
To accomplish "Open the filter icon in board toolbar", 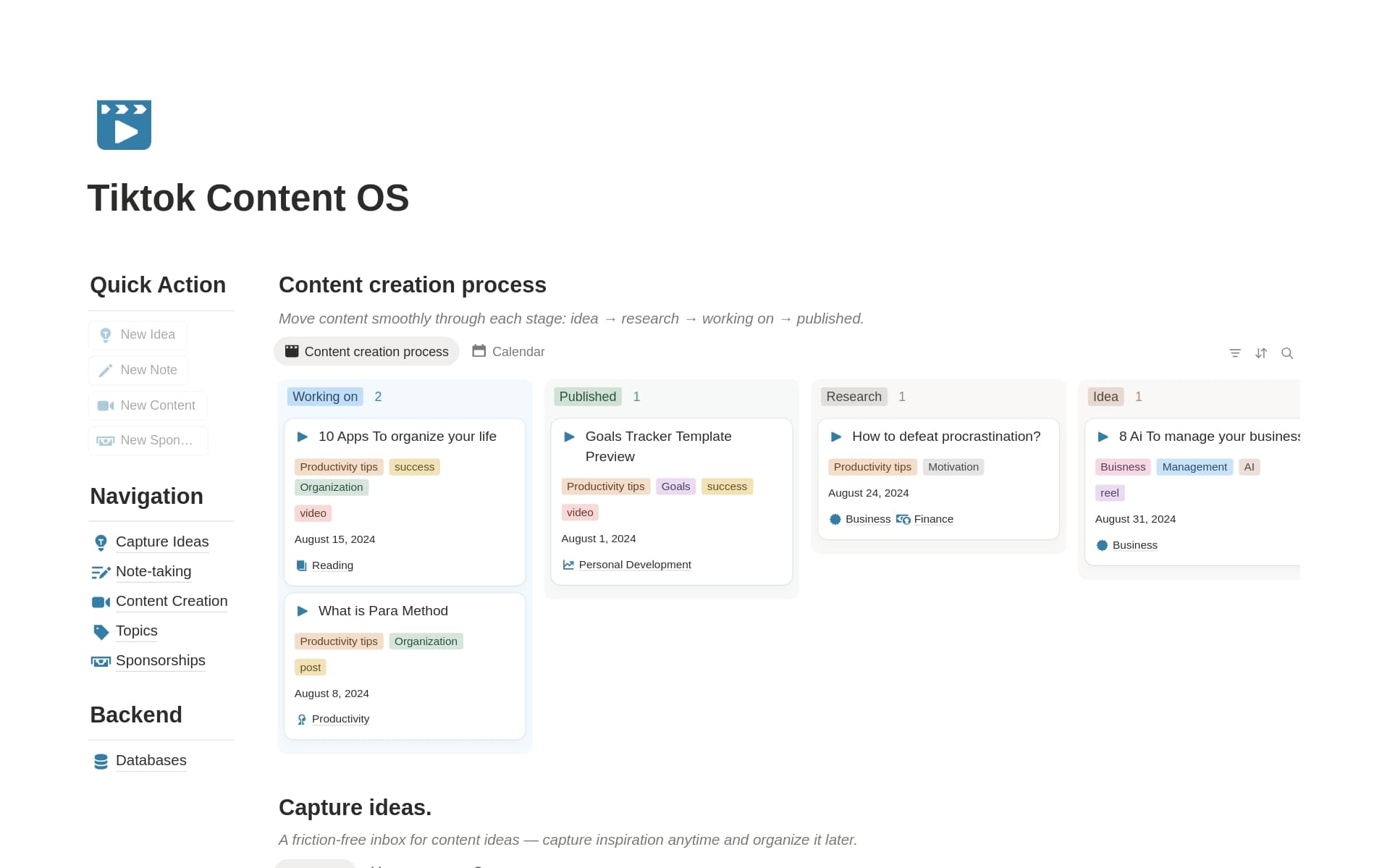I will (1235, 353).
